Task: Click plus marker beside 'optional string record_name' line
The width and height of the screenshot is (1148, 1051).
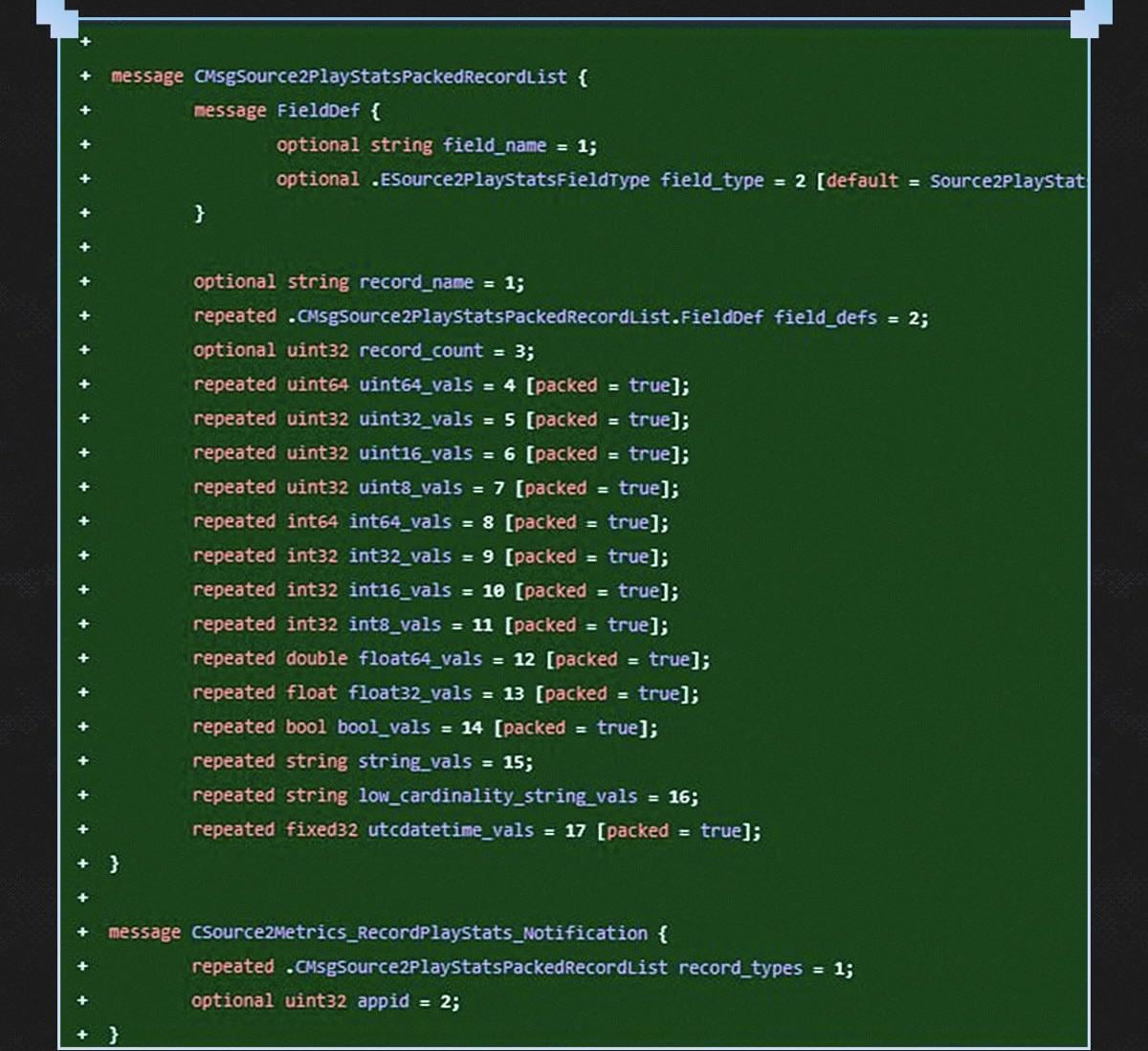Action: tap(84, 282)
